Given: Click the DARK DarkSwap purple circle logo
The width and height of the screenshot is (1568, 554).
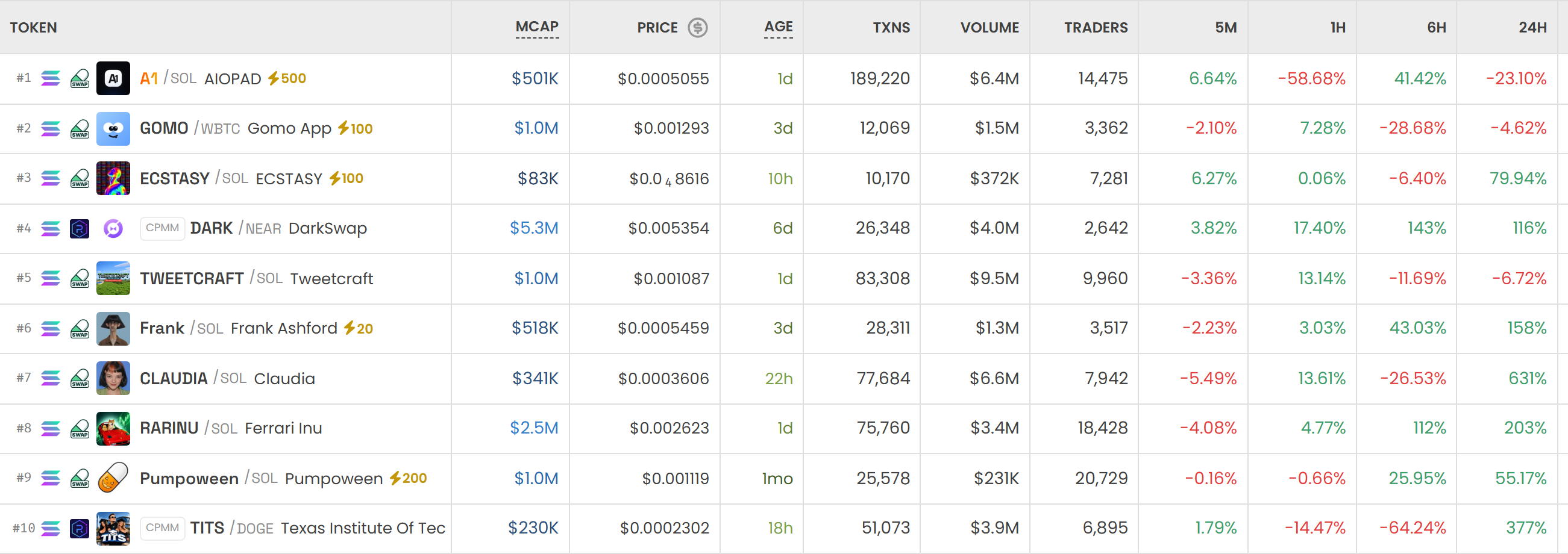Looking at the screenshot, I should [x=113, y=228].
